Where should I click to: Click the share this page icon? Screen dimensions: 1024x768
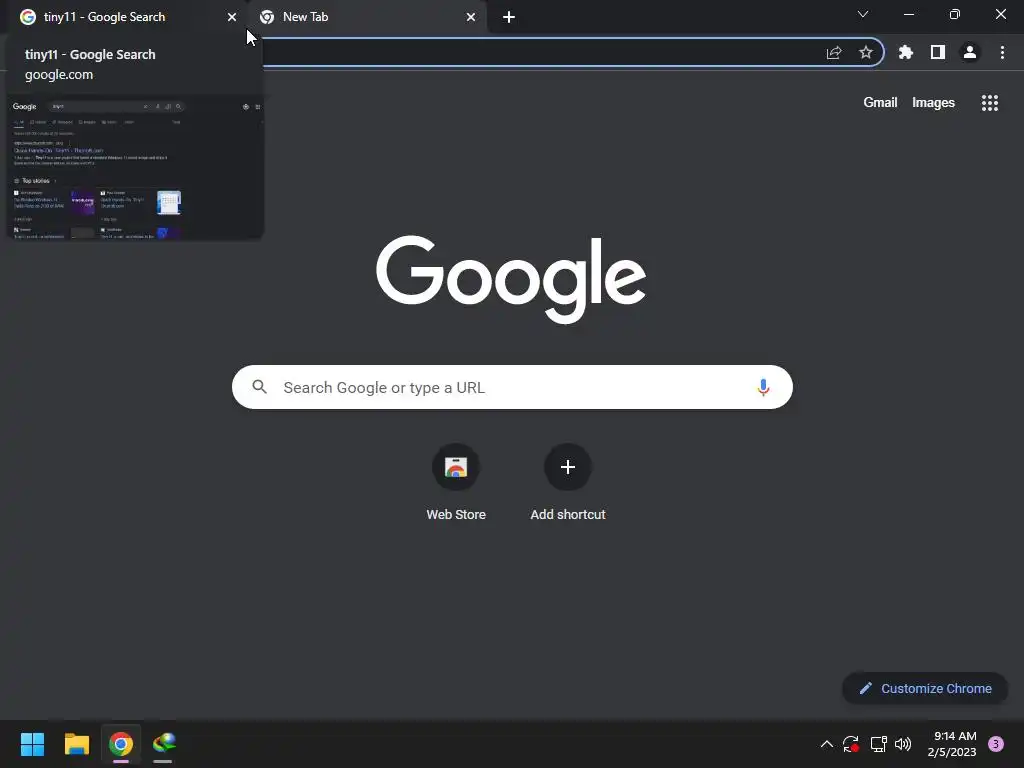point(834,52)
